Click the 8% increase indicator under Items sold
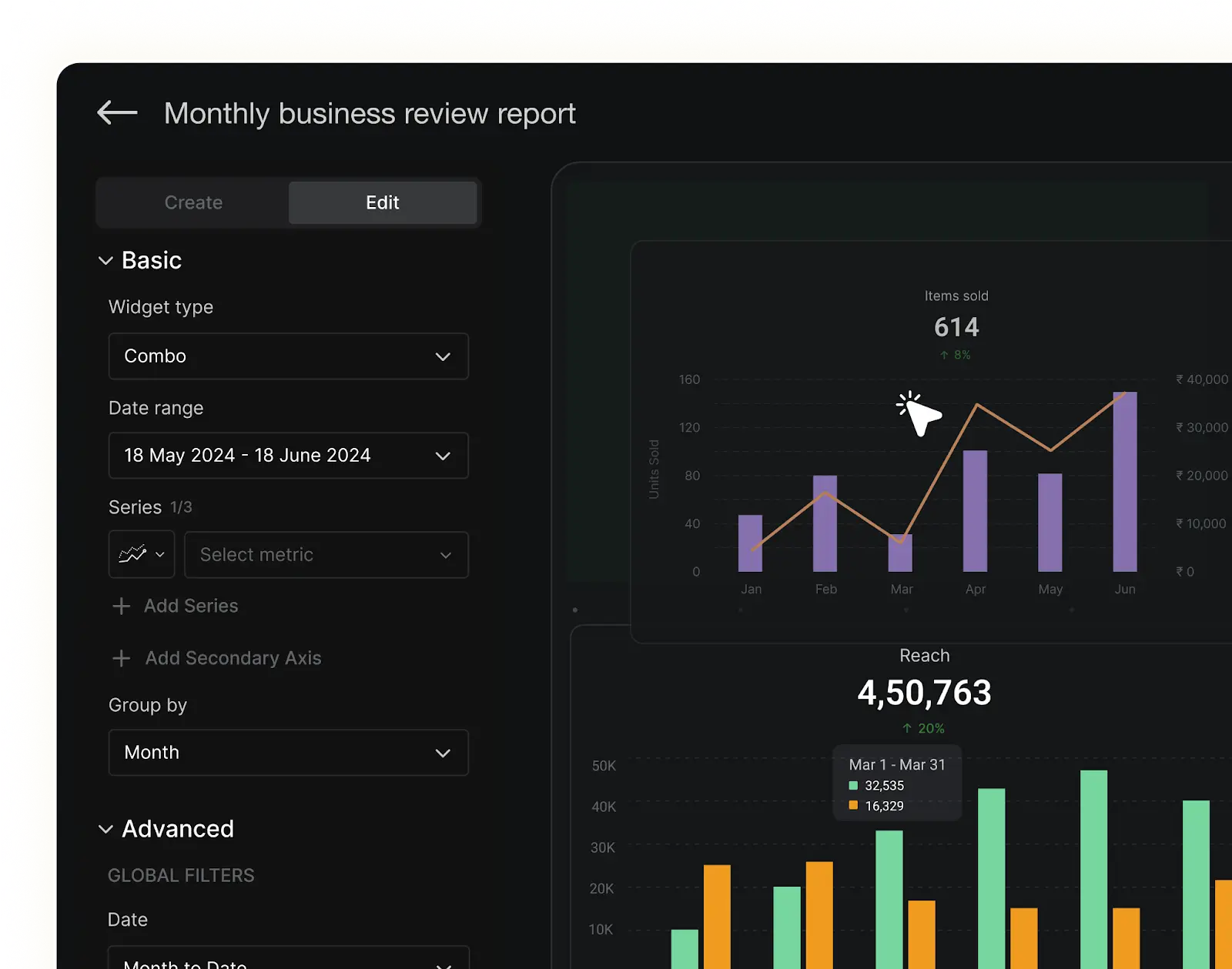Image resolution: width=1232 pixels, height=969 pixels. [955, 355]
